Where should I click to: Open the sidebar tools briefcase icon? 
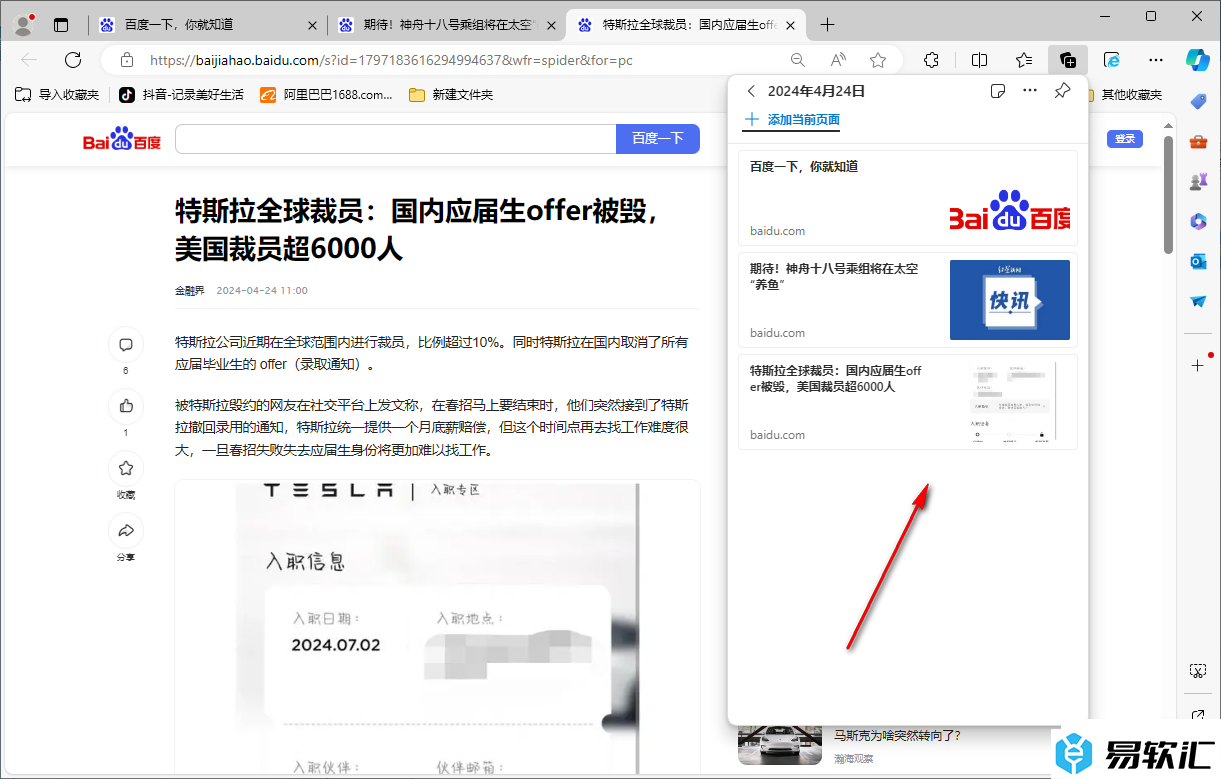pyautogui.click(x=1198, y=141)
